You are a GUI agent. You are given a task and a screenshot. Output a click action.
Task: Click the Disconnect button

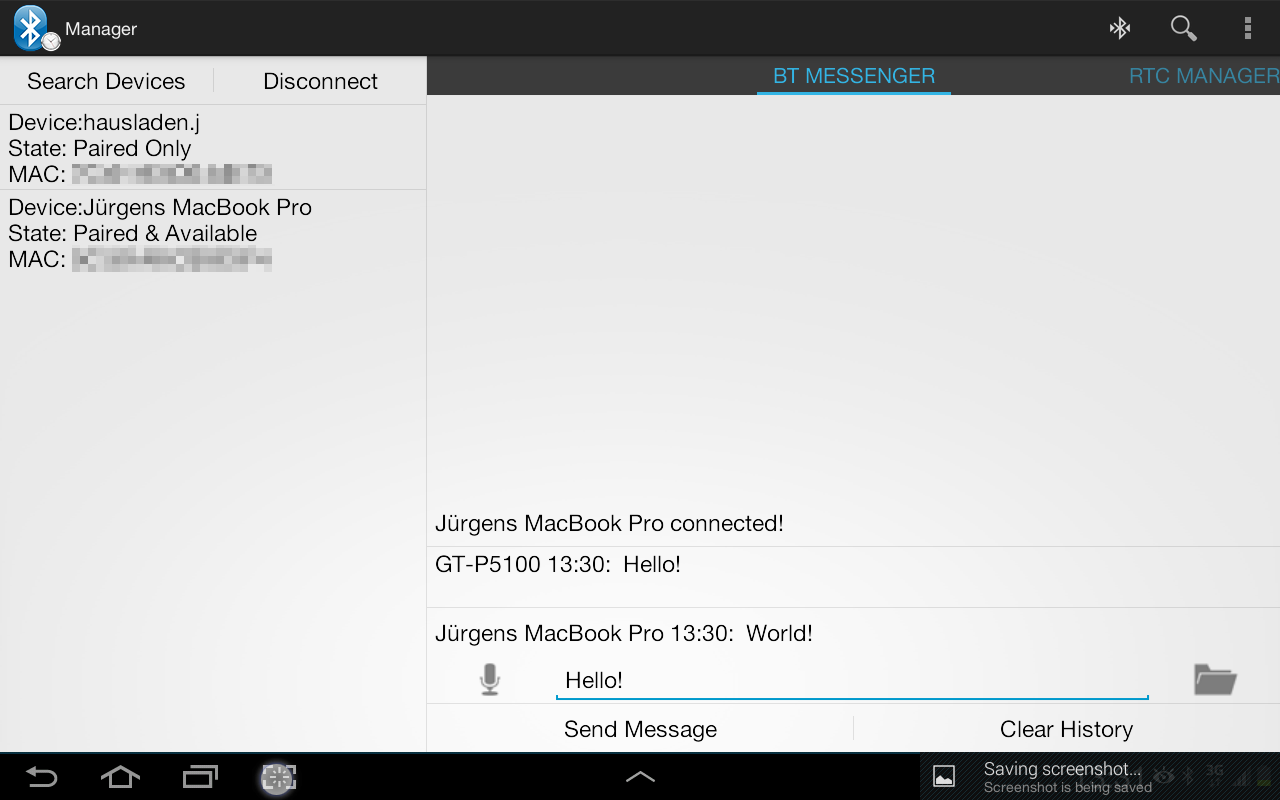tap(320, 81)
